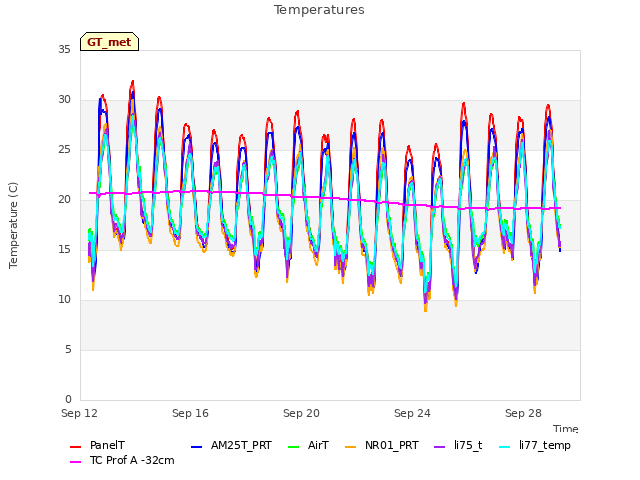Click the Sep 12 x-axis tick label
This screenshot has width=640, height=480.
click(80, 413)
